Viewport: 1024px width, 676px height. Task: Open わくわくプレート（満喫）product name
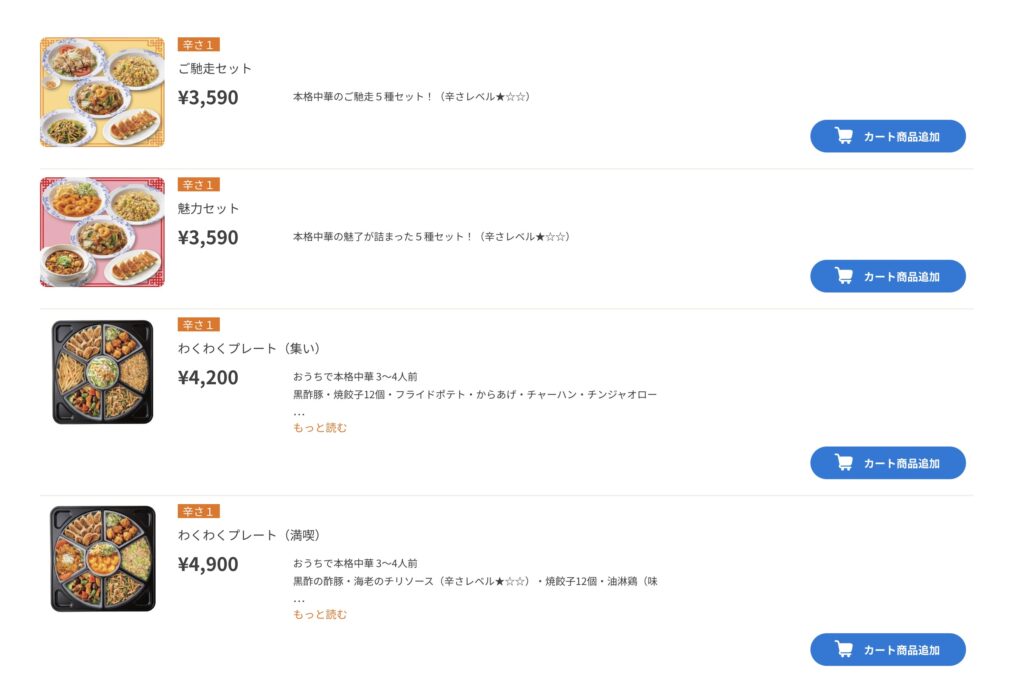coord(249,535)
